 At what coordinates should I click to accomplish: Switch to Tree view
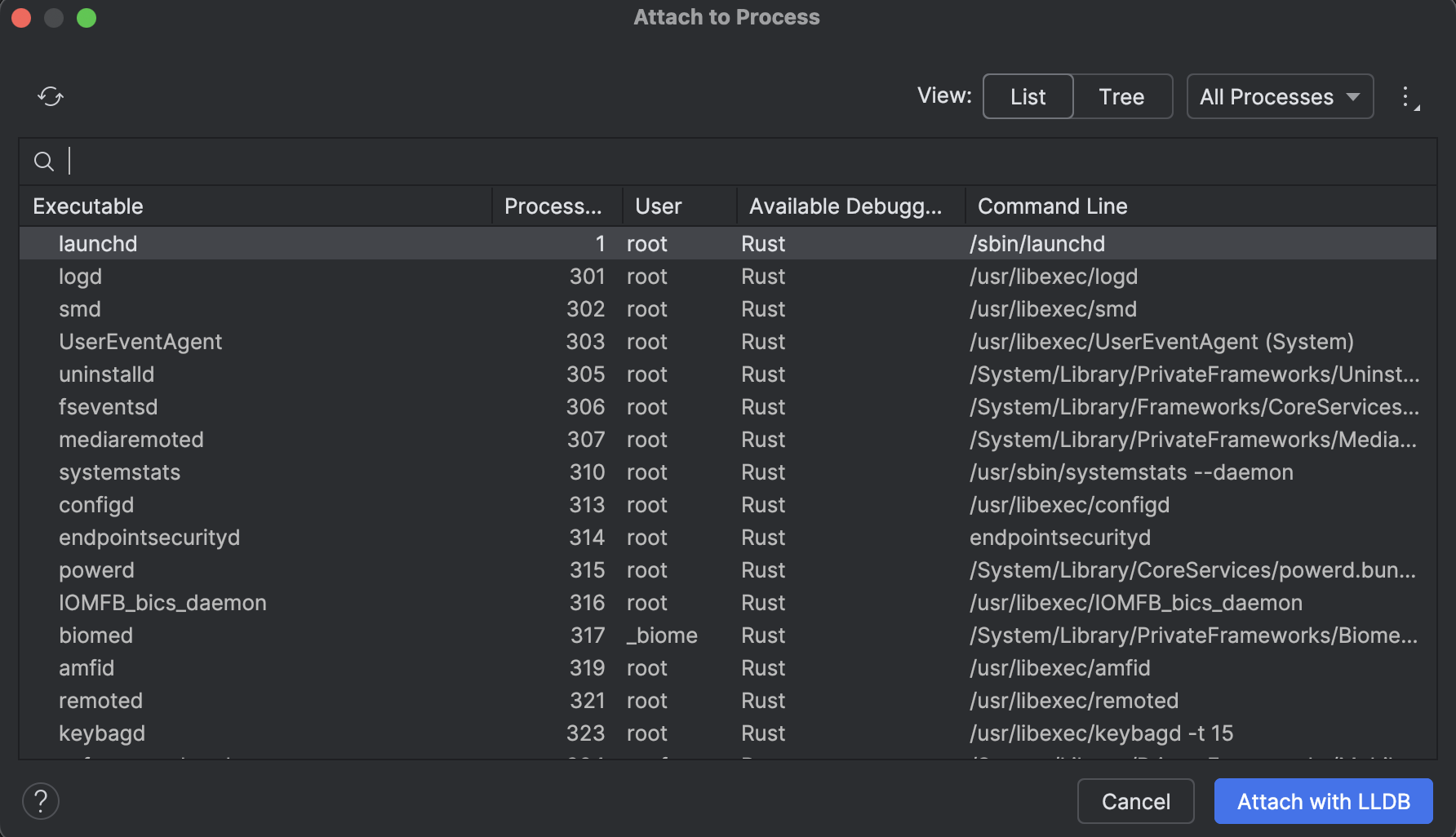[x=1122, y=96]
